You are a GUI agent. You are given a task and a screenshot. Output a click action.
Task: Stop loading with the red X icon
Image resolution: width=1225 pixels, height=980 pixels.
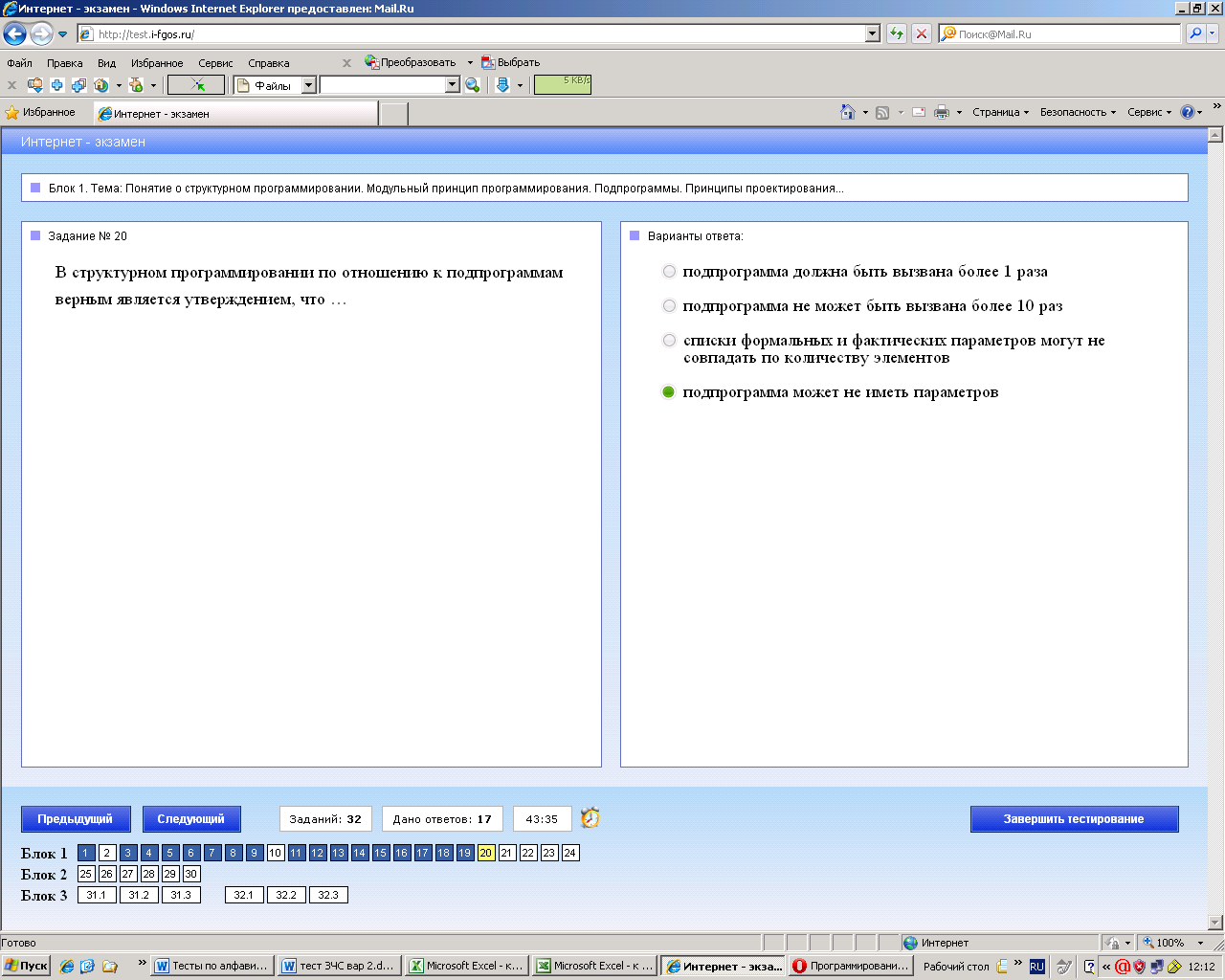(x=922, y=33)
